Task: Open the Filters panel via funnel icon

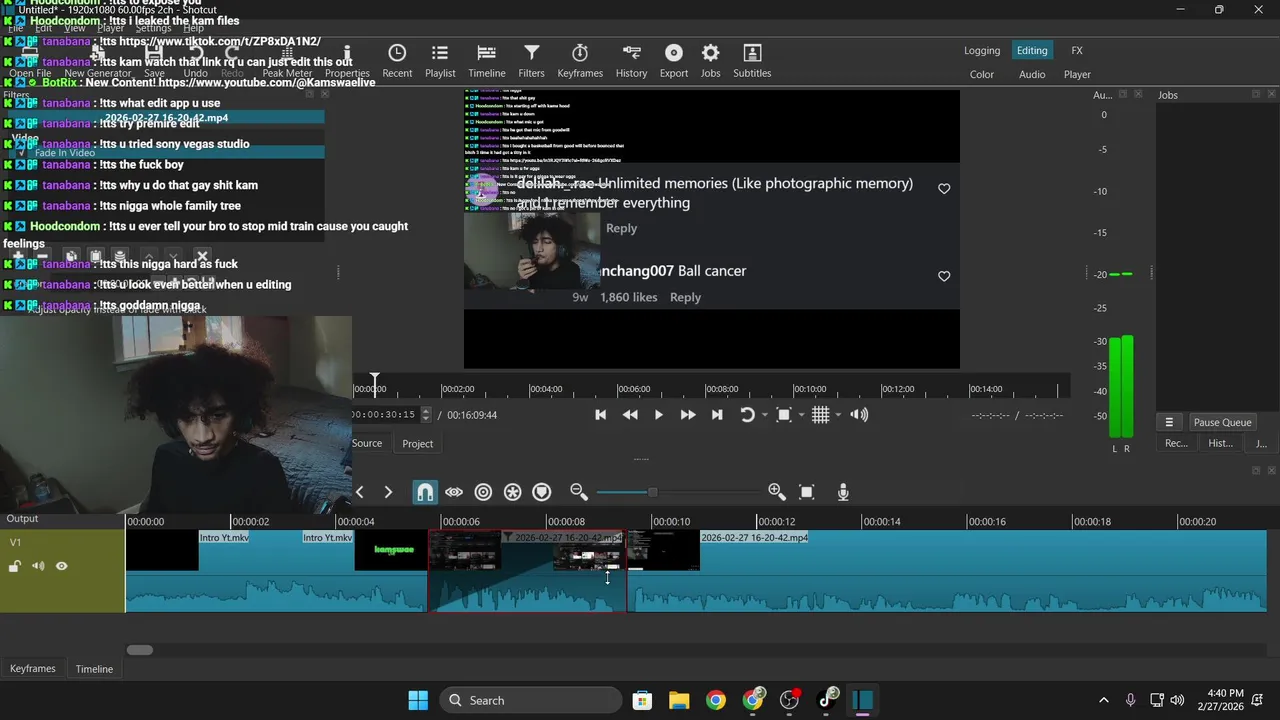Action: [532, 60]
